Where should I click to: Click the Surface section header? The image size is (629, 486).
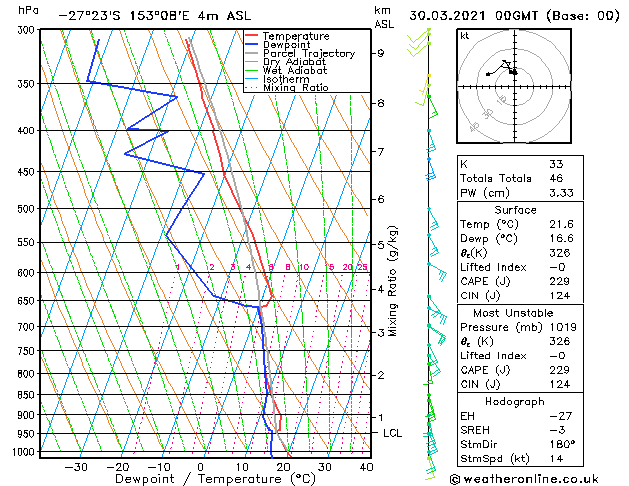click(515, 210)
